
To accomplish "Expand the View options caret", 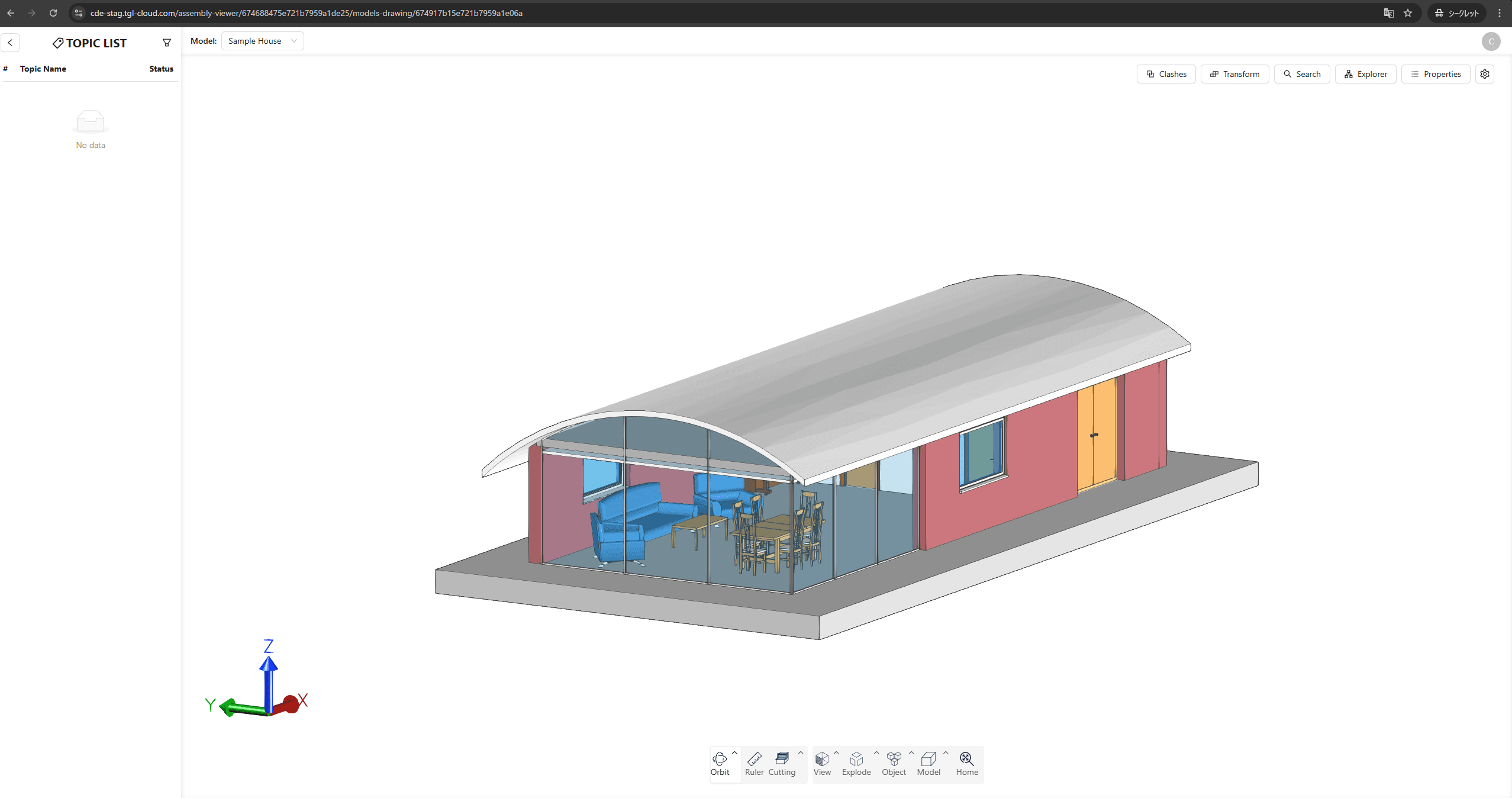I will pos(836,753).
